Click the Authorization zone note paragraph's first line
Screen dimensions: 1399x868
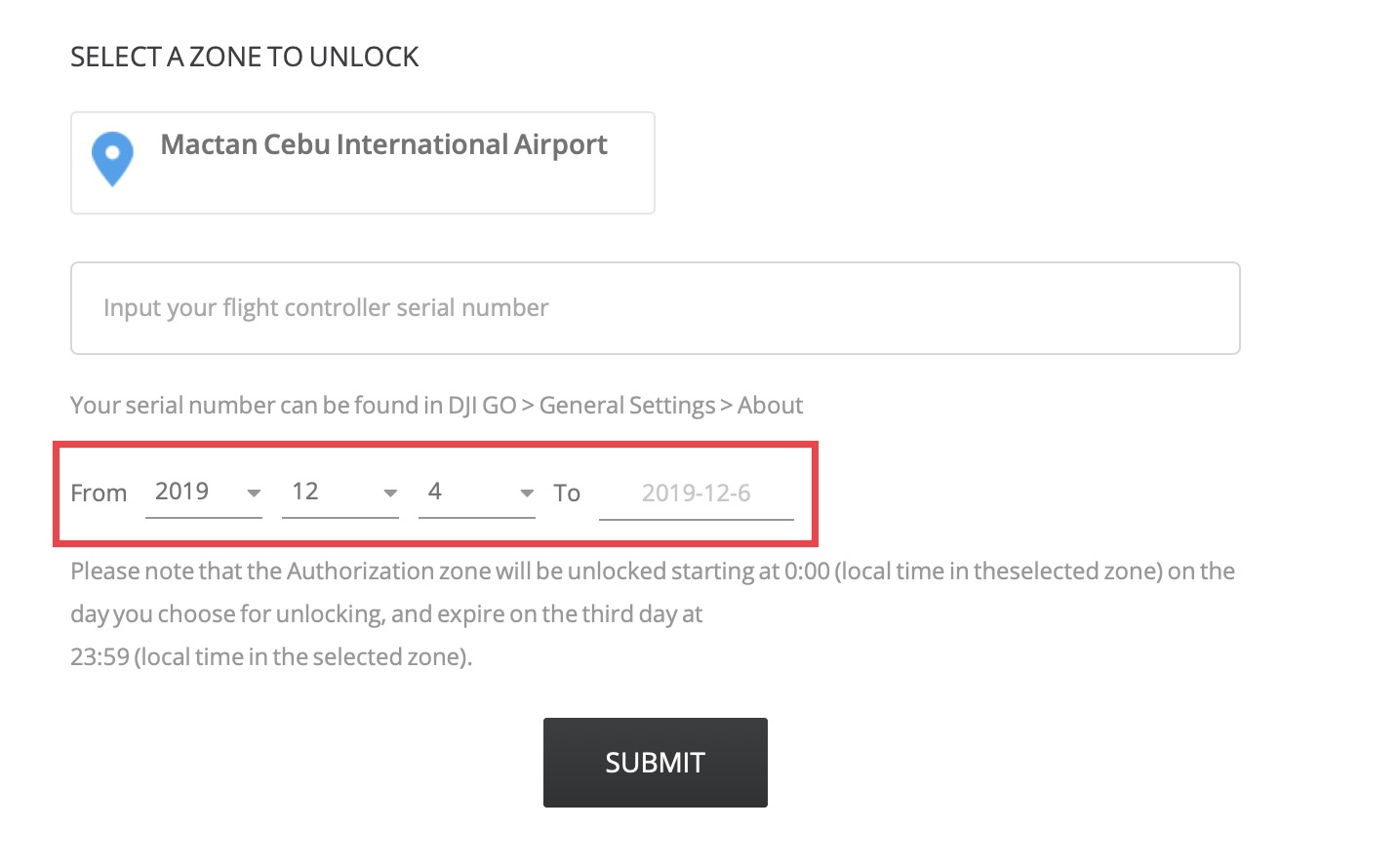[x=653, y=572]
